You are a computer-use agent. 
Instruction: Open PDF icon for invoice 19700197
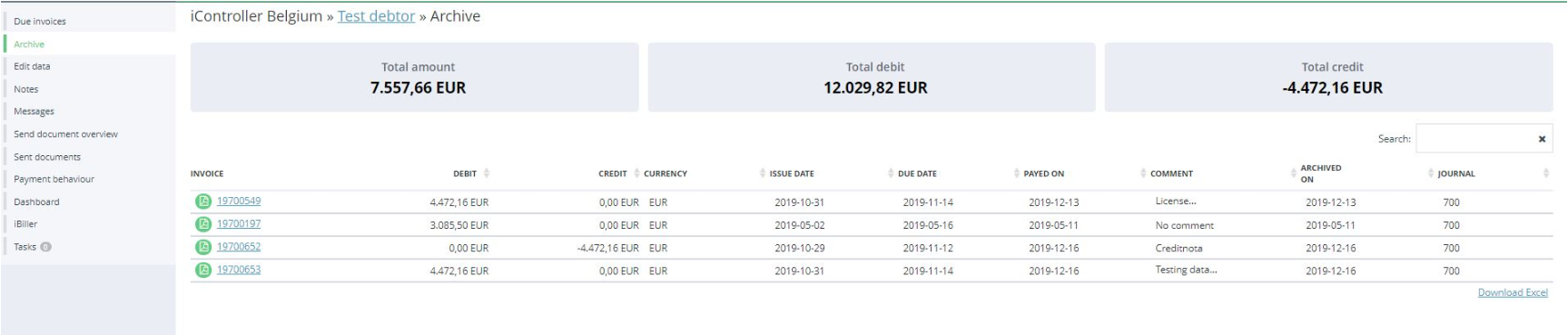click(203, 224)
